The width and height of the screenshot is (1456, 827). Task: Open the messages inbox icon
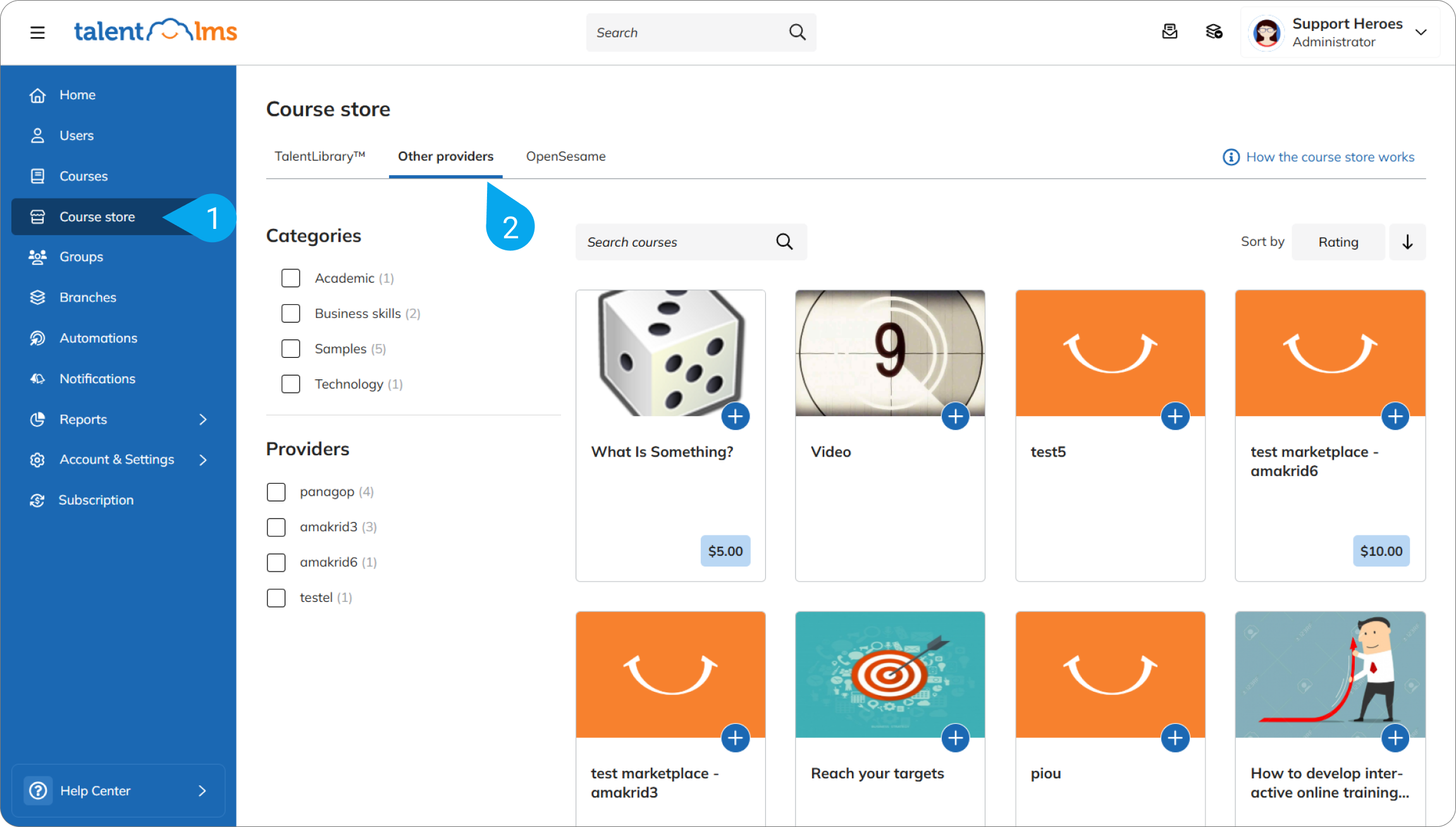coord(1169,32)
